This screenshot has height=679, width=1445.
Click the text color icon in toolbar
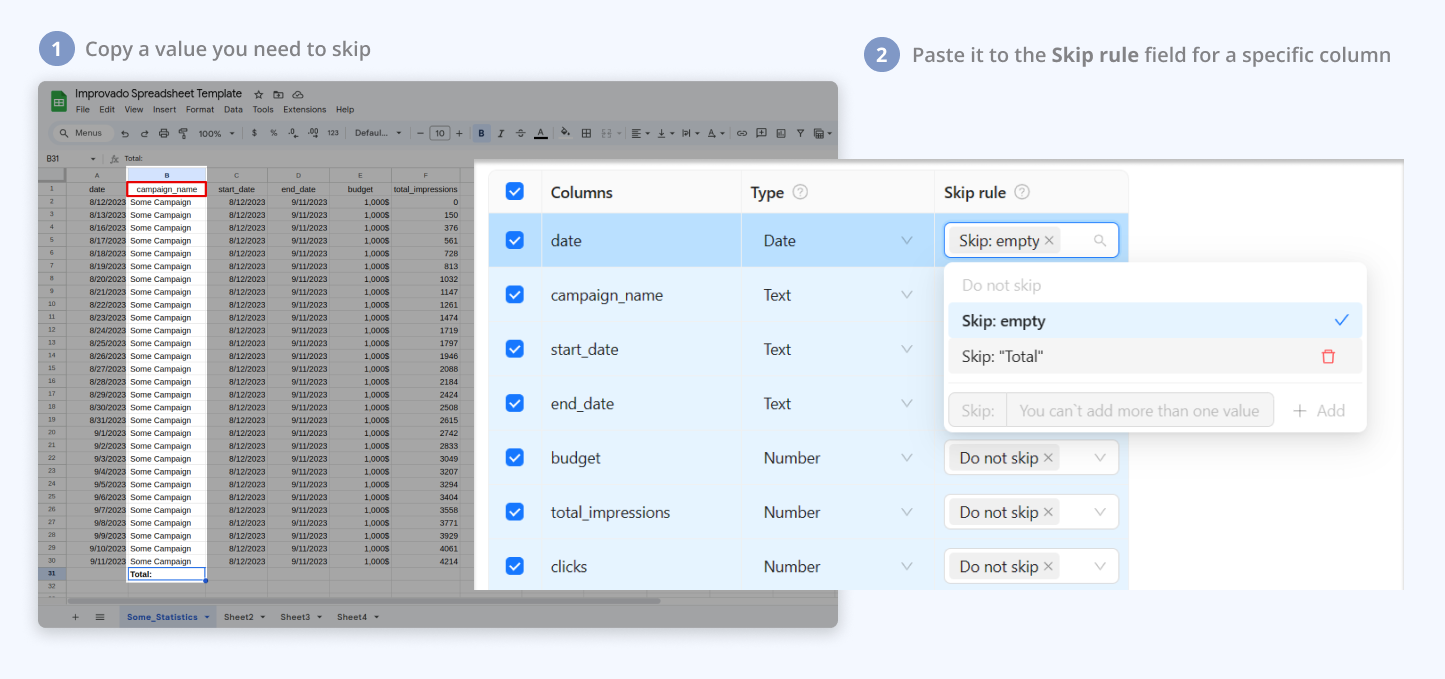point(540,133)
